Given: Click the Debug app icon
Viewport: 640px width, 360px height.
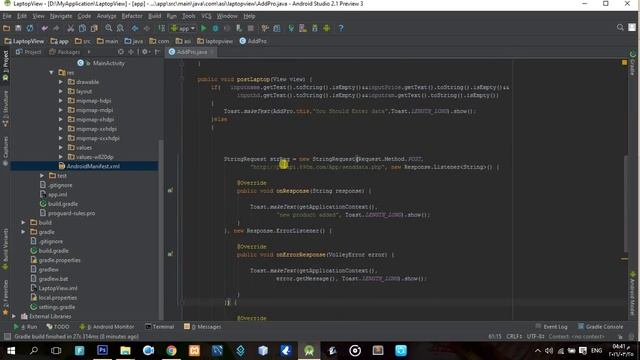Looking at the screenshot, I should (216, 28).
